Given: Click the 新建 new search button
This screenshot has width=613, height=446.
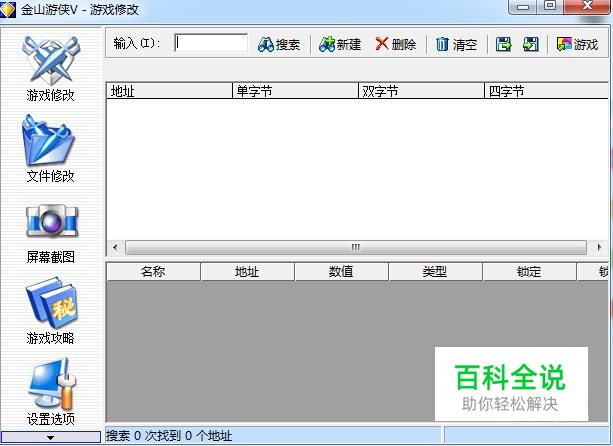Looking at the screenshot, I should (340, 44).
